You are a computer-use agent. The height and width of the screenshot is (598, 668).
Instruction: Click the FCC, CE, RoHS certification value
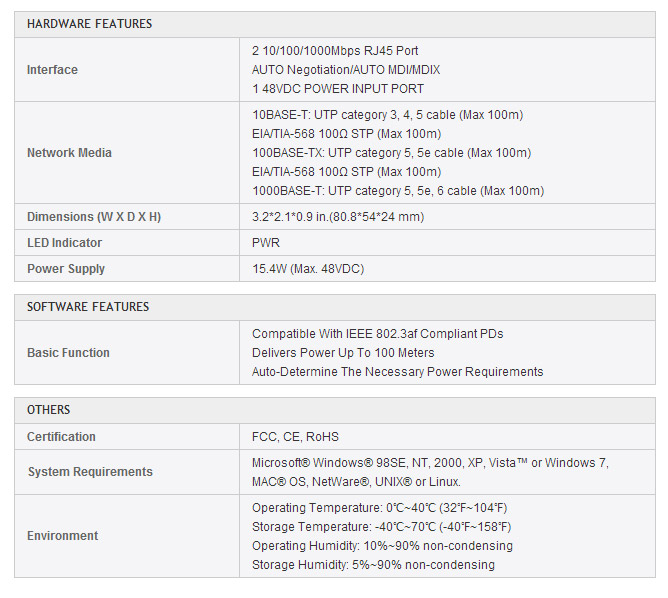295,437
